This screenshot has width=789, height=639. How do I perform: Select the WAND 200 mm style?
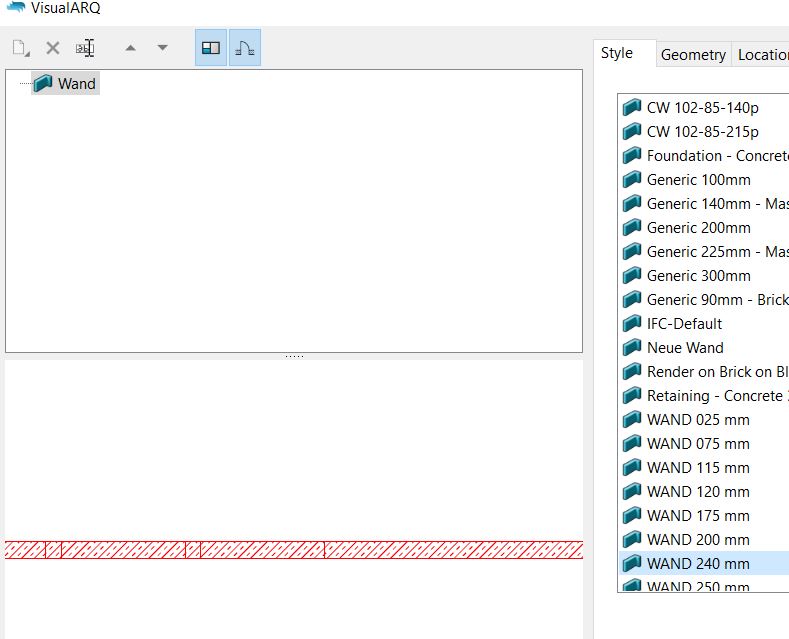704,540
